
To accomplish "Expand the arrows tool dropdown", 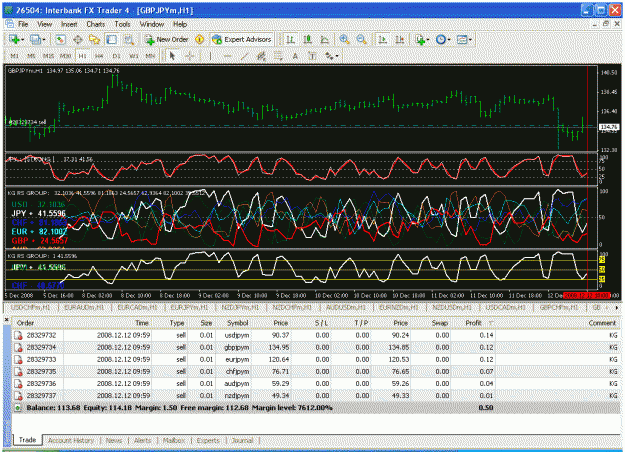I will 337,56.
